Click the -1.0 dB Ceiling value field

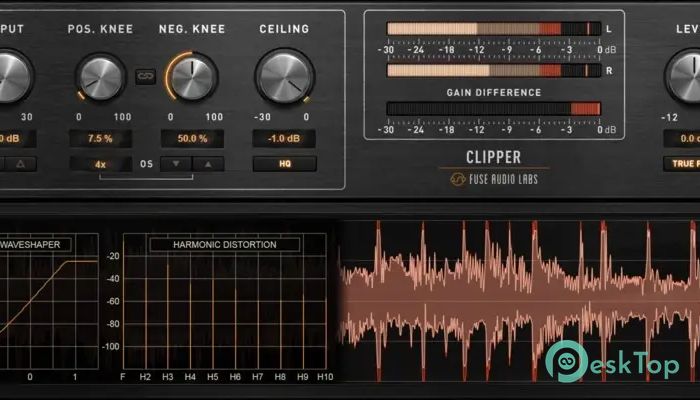(x=284, y=138)
